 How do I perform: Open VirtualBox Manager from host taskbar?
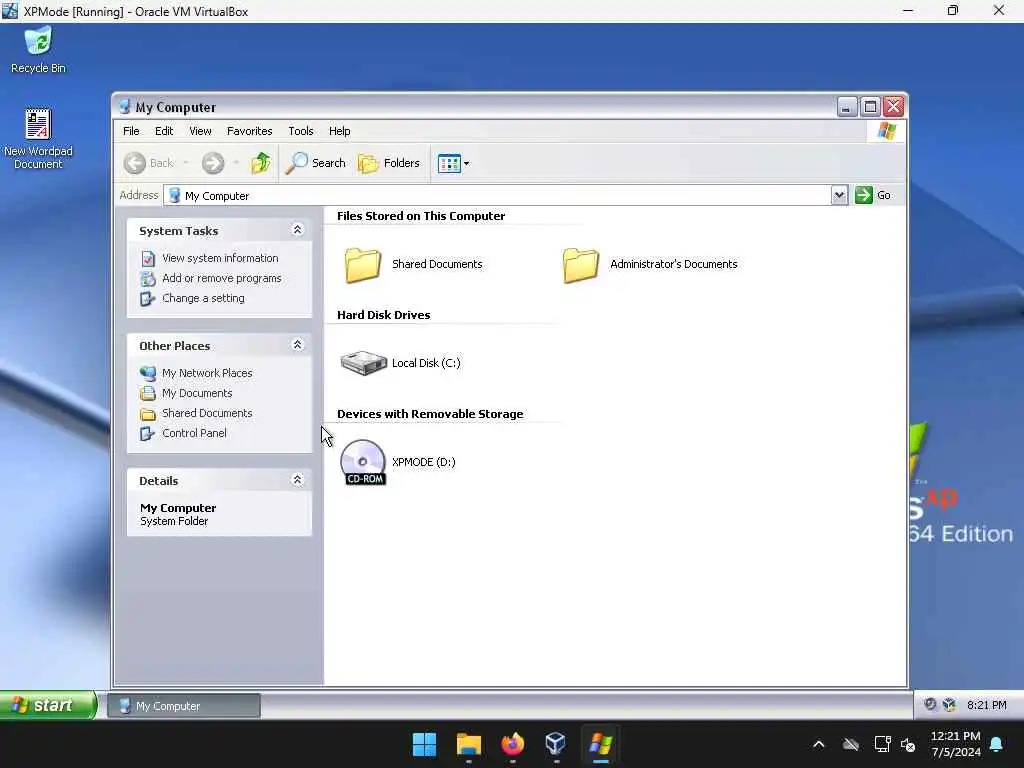556,744
